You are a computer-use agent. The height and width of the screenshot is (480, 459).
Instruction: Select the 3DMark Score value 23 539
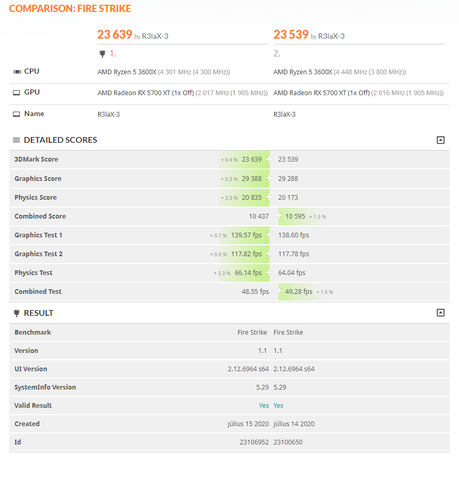click(x=288, y=160)
